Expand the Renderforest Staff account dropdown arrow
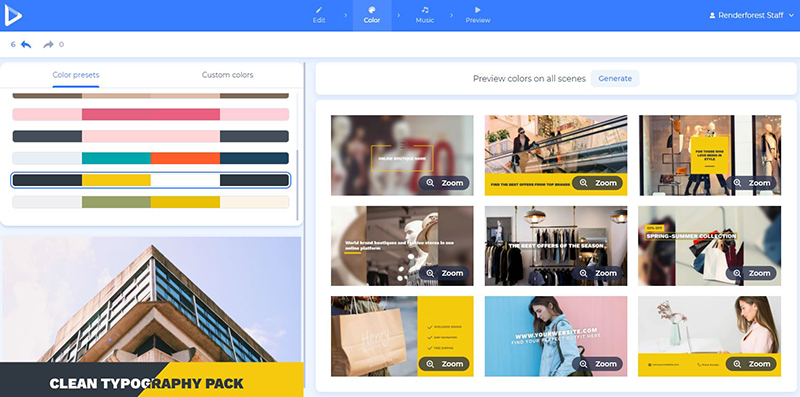 pyautogui.click(x=791, y=15)
